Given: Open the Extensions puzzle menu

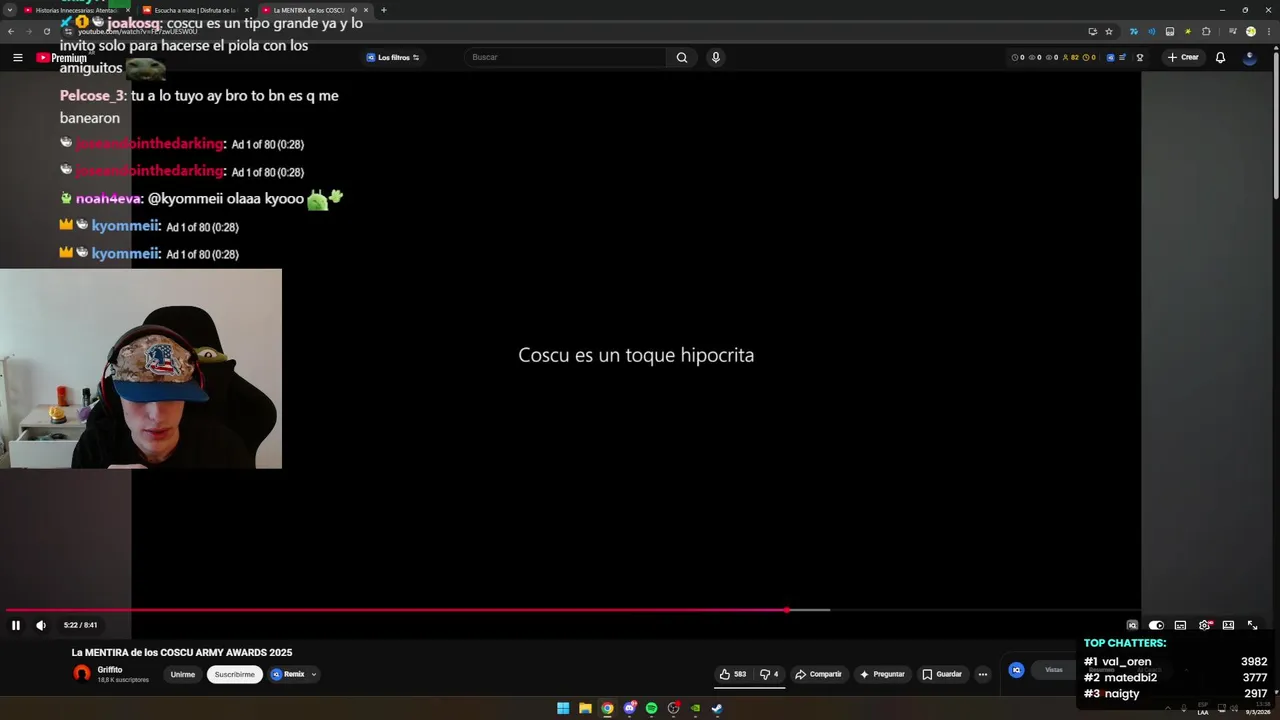Looking at the screenshot, I should [x=1206, y=31].
